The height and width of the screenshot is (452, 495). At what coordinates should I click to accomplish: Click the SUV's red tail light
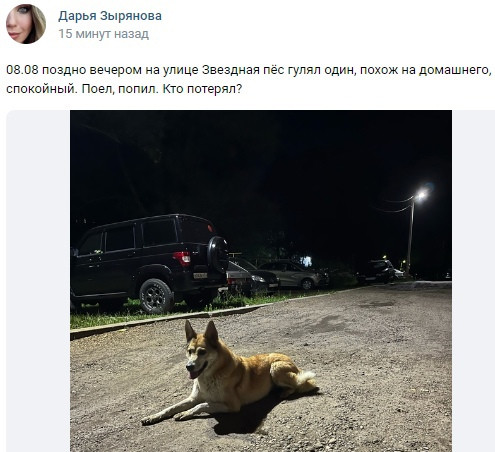tap(182, 258)
